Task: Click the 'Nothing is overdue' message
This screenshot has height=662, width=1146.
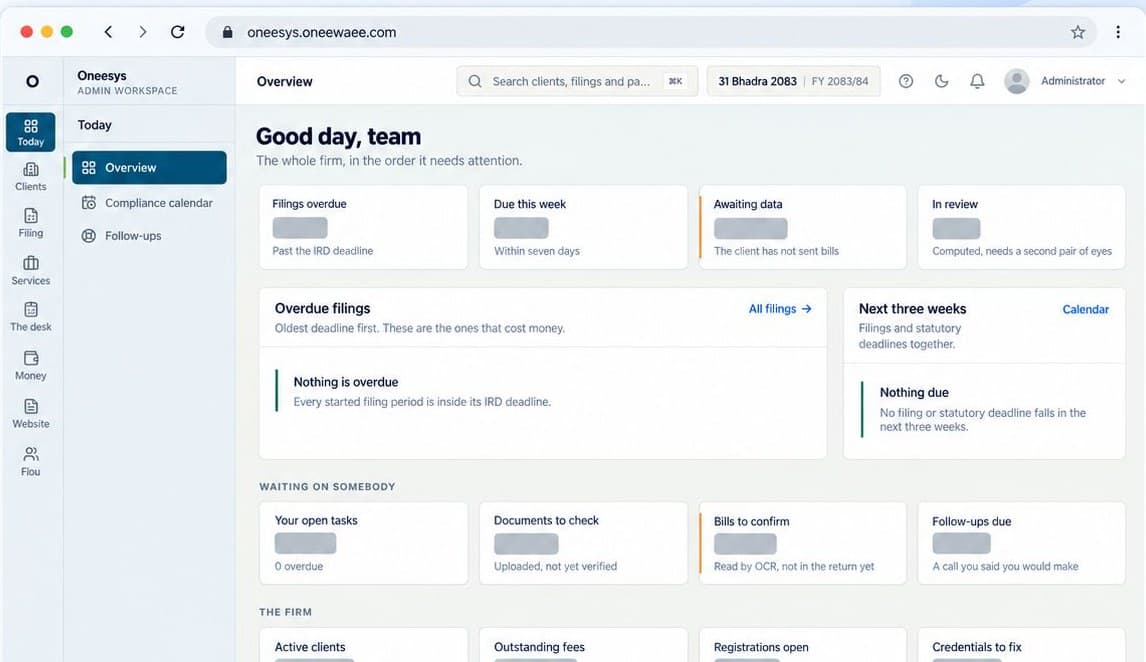Action: click(346, 381)
